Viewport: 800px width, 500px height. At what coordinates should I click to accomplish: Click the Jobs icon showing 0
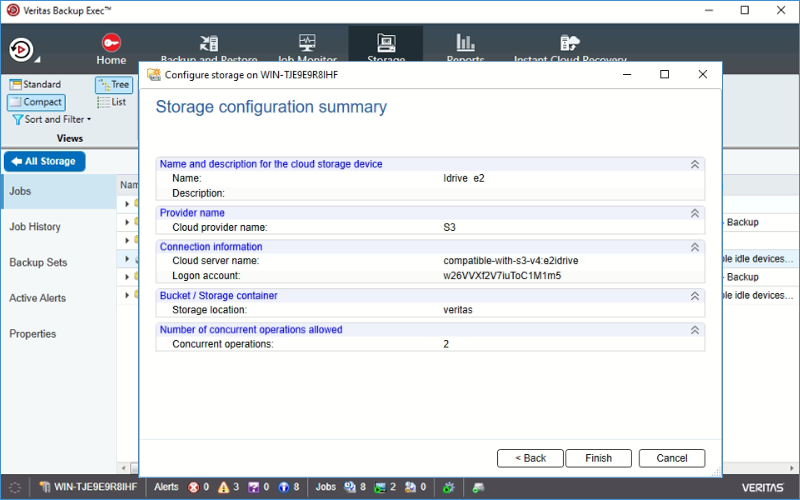click(410, 487)
